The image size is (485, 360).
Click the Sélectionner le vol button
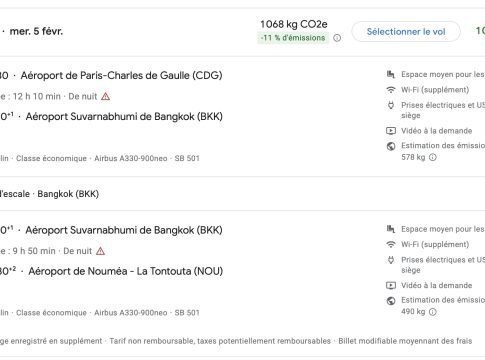pyautogui.click(x=406, y=32)
